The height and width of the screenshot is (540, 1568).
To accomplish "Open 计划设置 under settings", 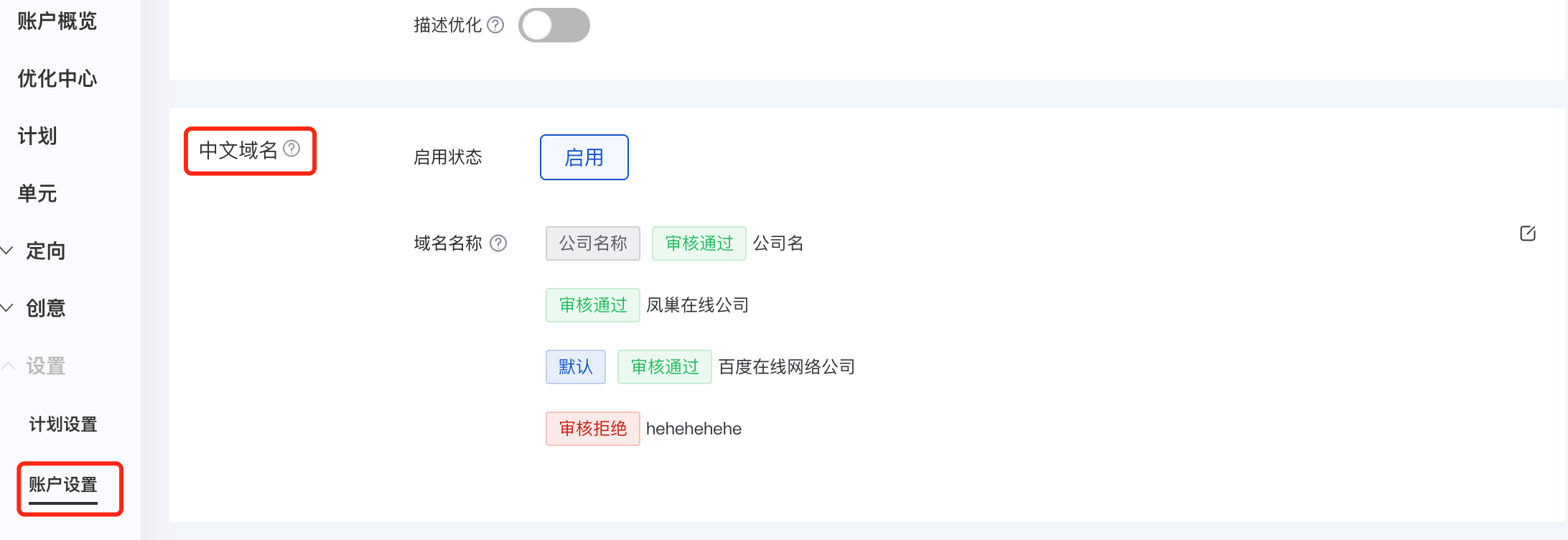I will pyautogui.click(x=63, y=424).
